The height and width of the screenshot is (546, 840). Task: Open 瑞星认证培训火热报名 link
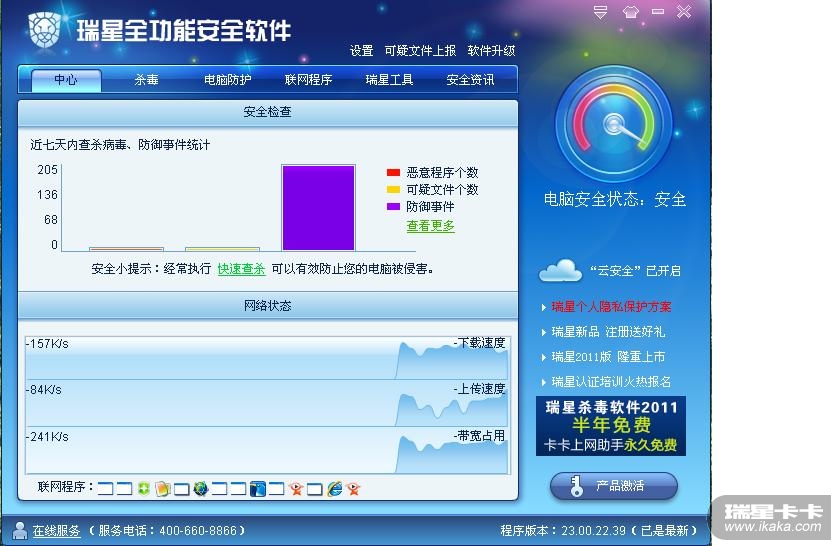coord(611,382)
